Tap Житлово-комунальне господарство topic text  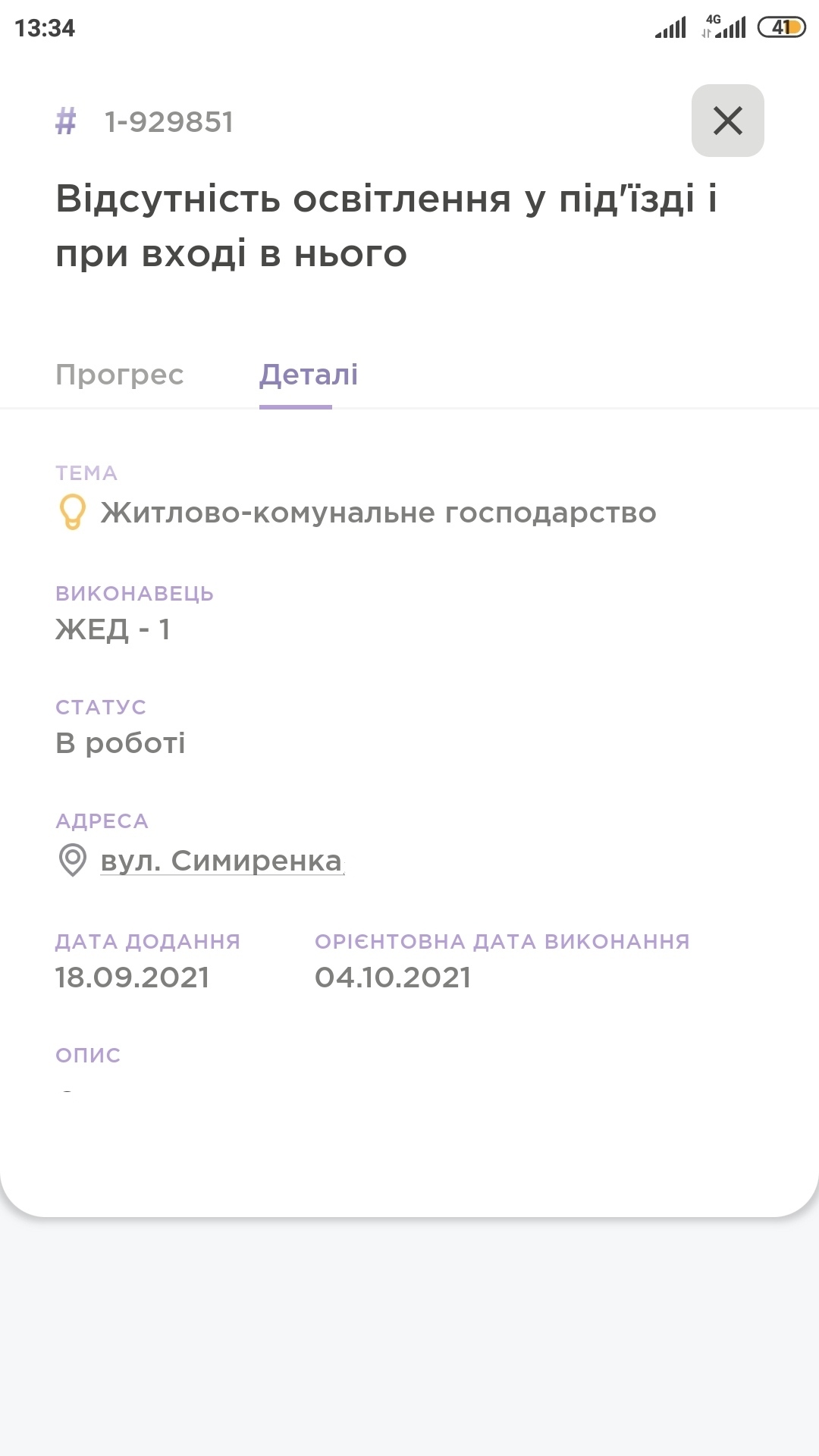(378, 513)
